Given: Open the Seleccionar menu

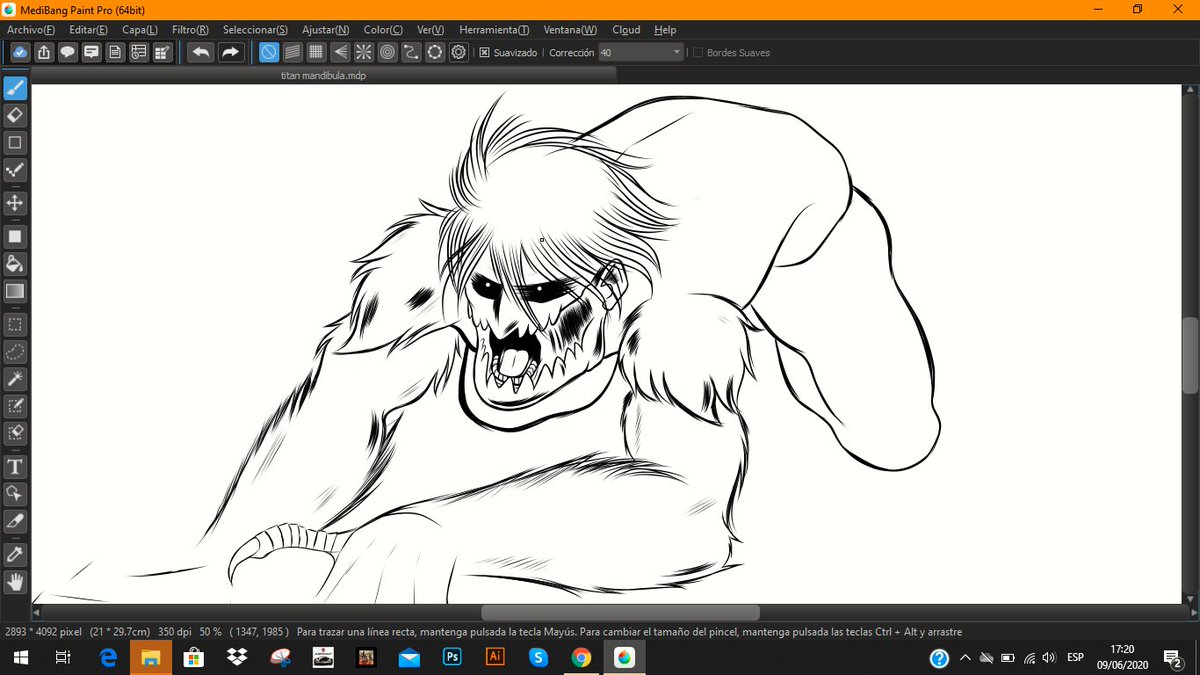Looking at the screenshot, I should pos(255,30).
